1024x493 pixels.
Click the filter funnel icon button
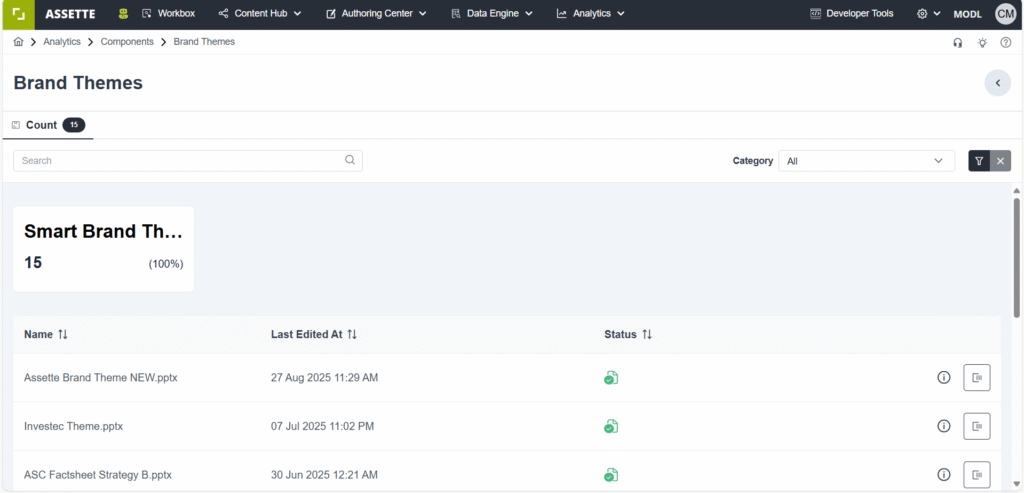pos(979,161)
